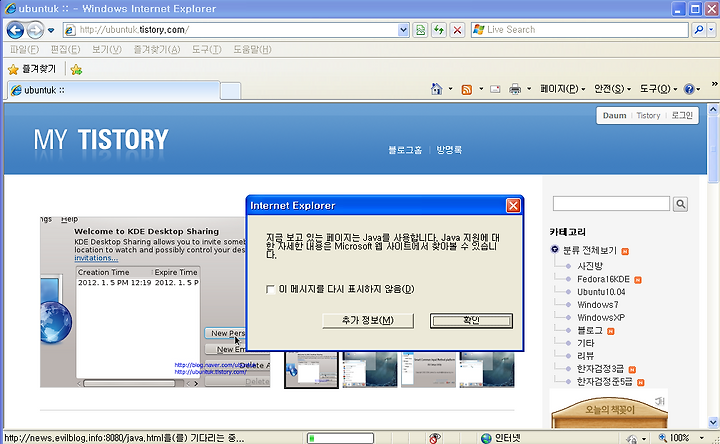Viewport: 720px width, 444px height.
Task: Close the Internet Explorer dialog
Action: click(x=513, y=205)
